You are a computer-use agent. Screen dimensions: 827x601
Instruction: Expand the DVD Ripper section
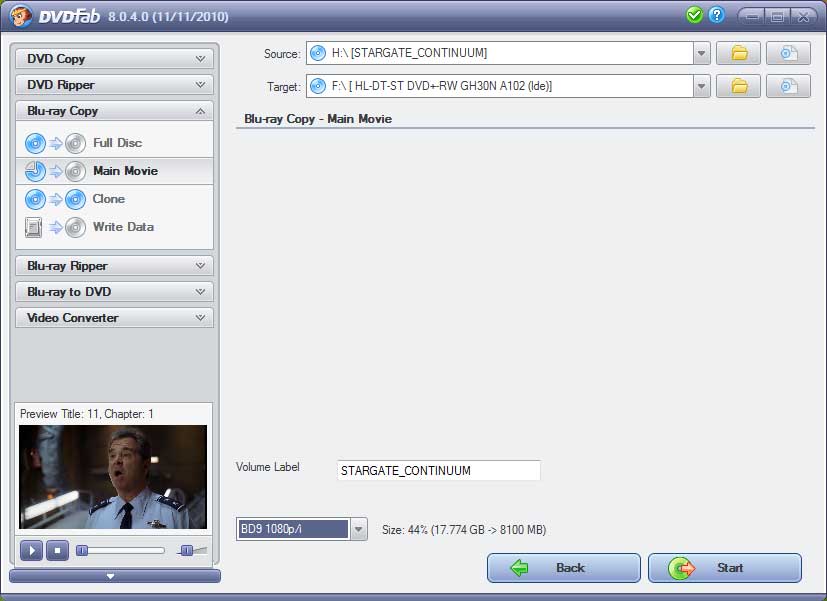point(114,84)
